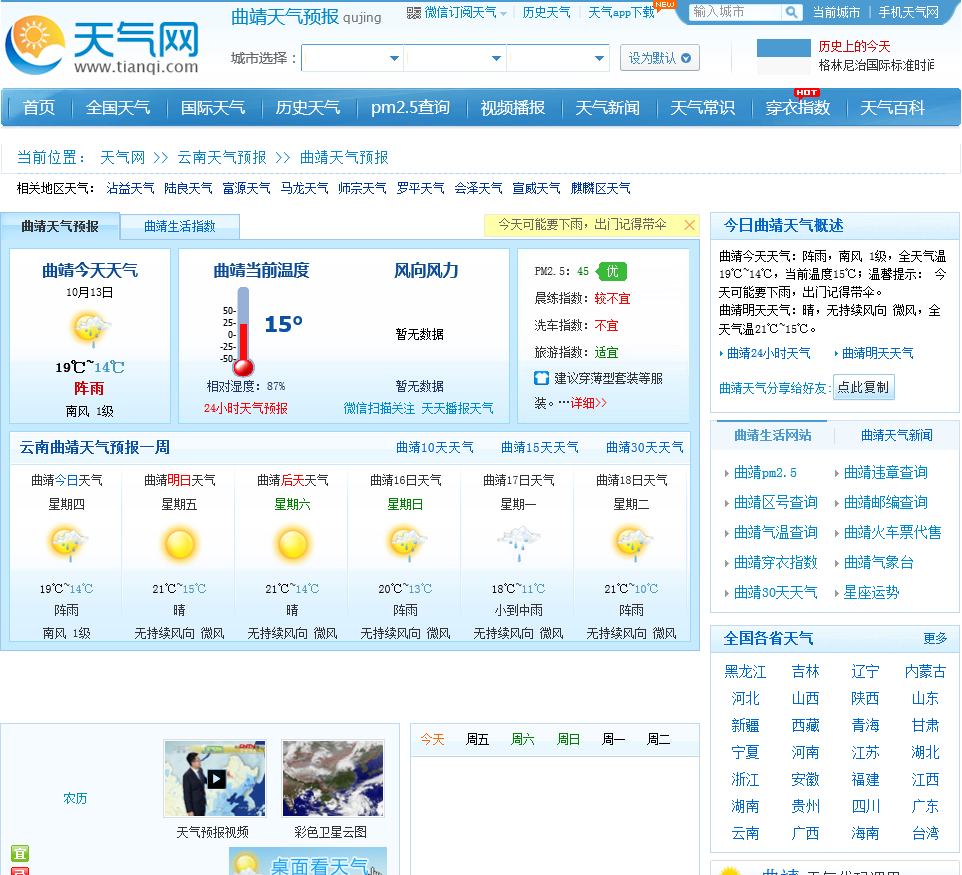
Task: Open the 曲靖15天天气 link
Action: (539, 447)
